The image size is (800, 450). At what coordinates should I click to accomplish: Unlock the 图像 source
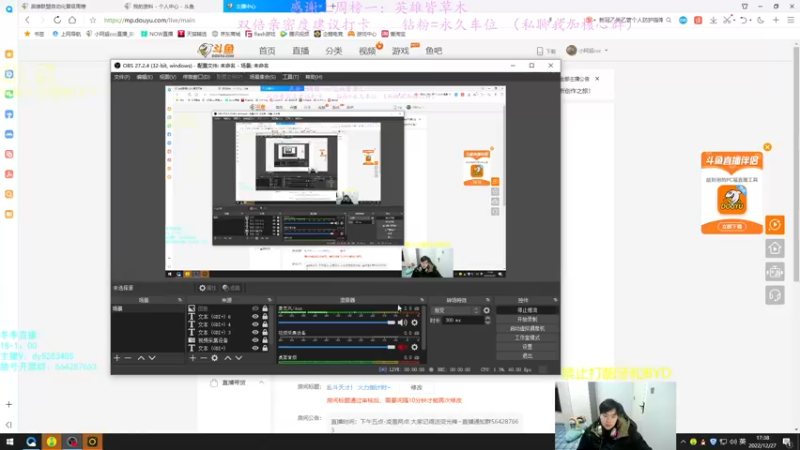[265, 309]
